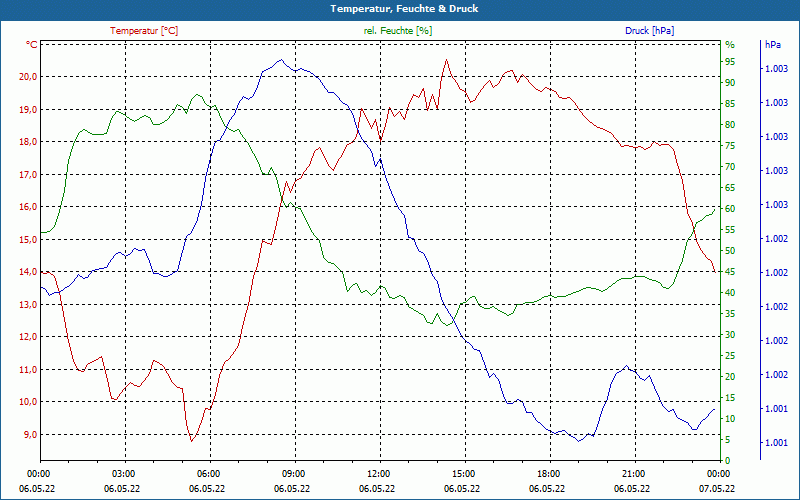Screen dimensions: 800x500
Task: Select the green 'rel. Feuchte [%]' legend label
Action: 397,31
